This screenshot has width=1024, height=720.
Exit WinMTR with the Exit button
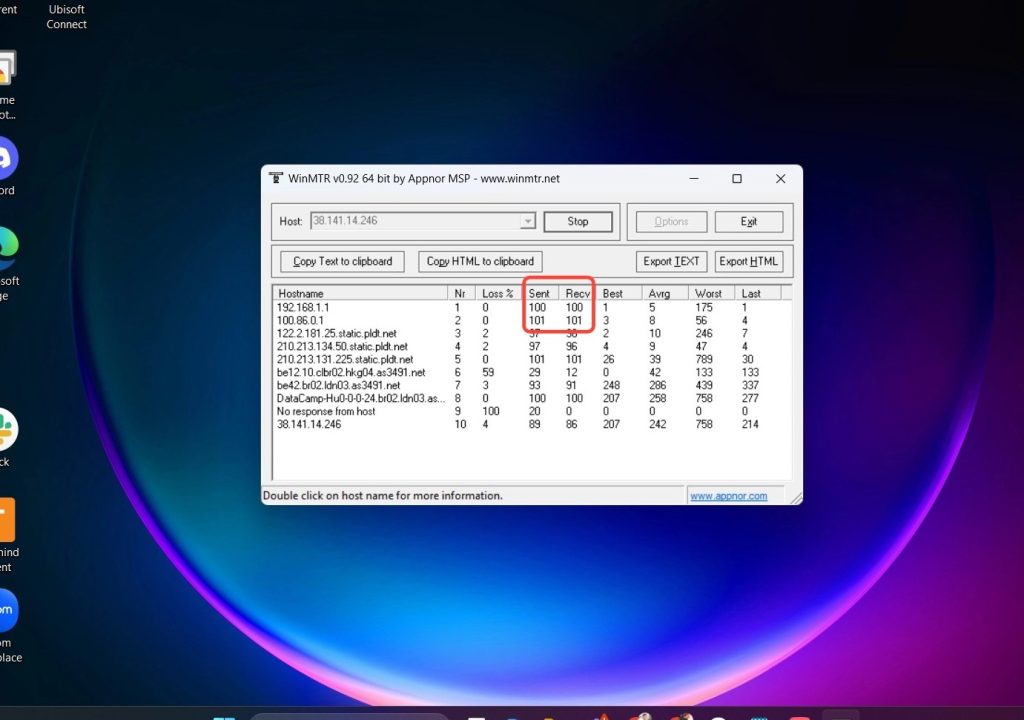click(748, 221)
